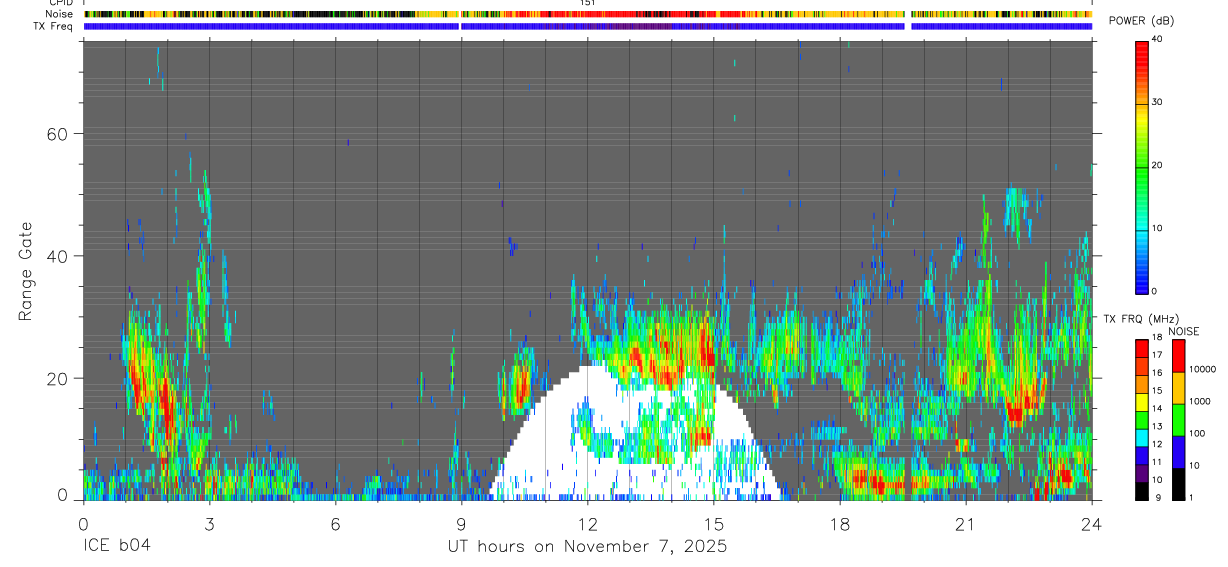Select the green segment of the NOISE scale
The width and height of the screenshot is (1228, 567).
pos(1177,420)
